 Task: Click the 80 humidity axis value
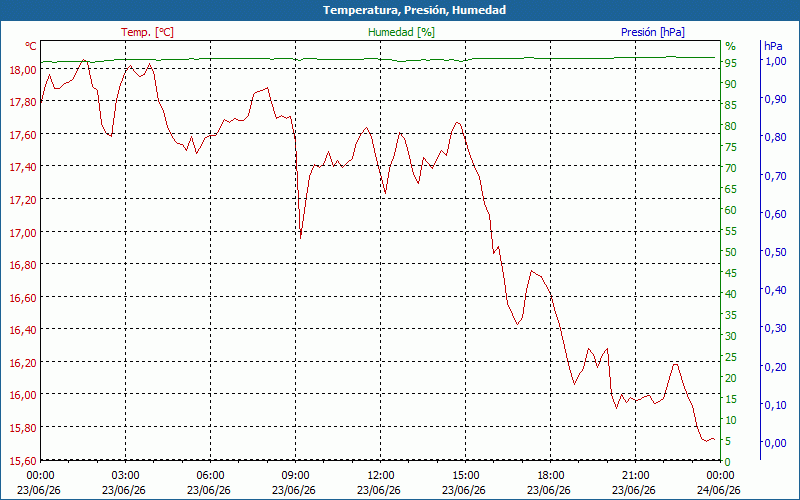731,126
